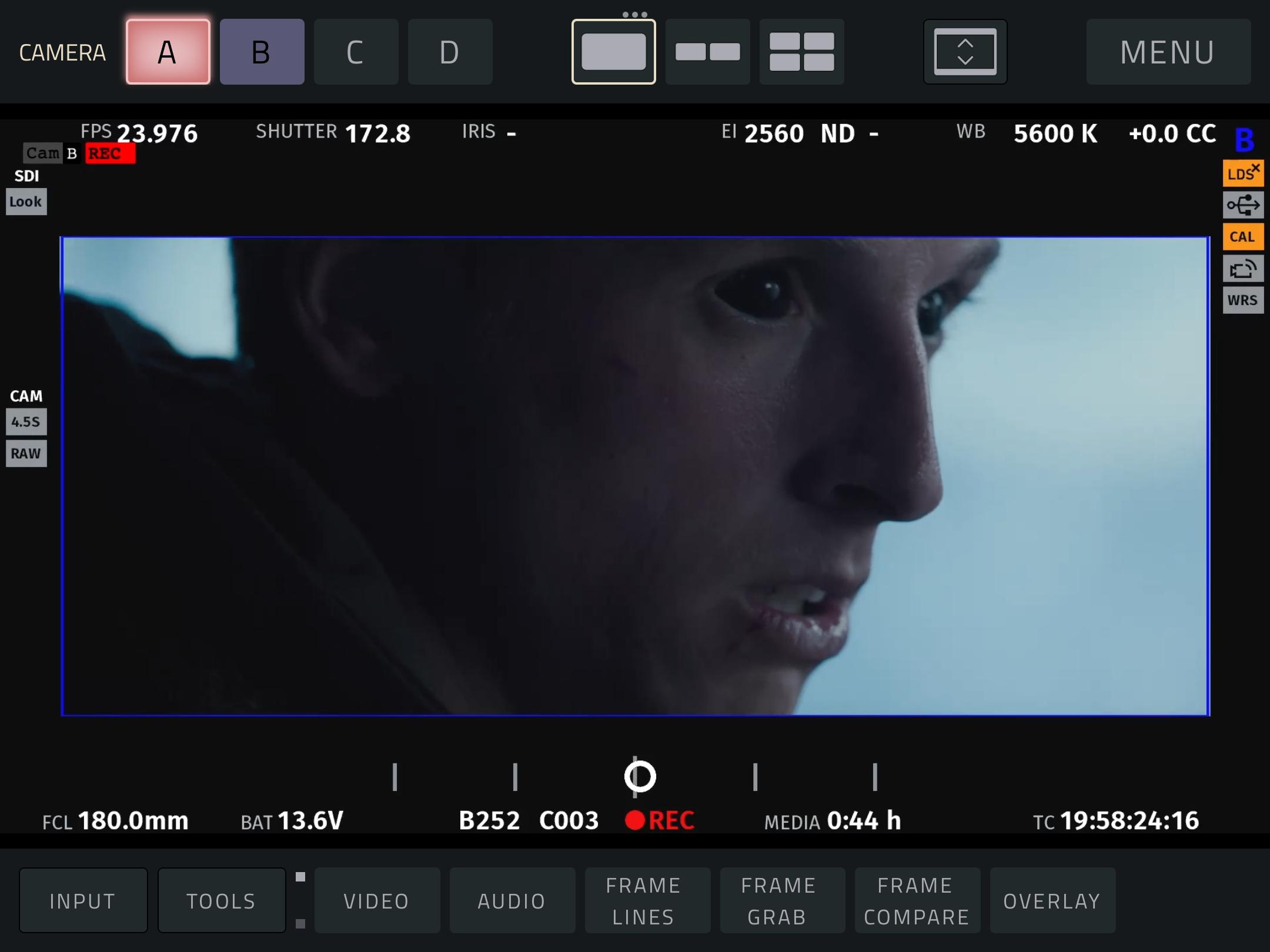Click the orange CAL indicator
This screenshot has height=952, width=1270.
1242,237
